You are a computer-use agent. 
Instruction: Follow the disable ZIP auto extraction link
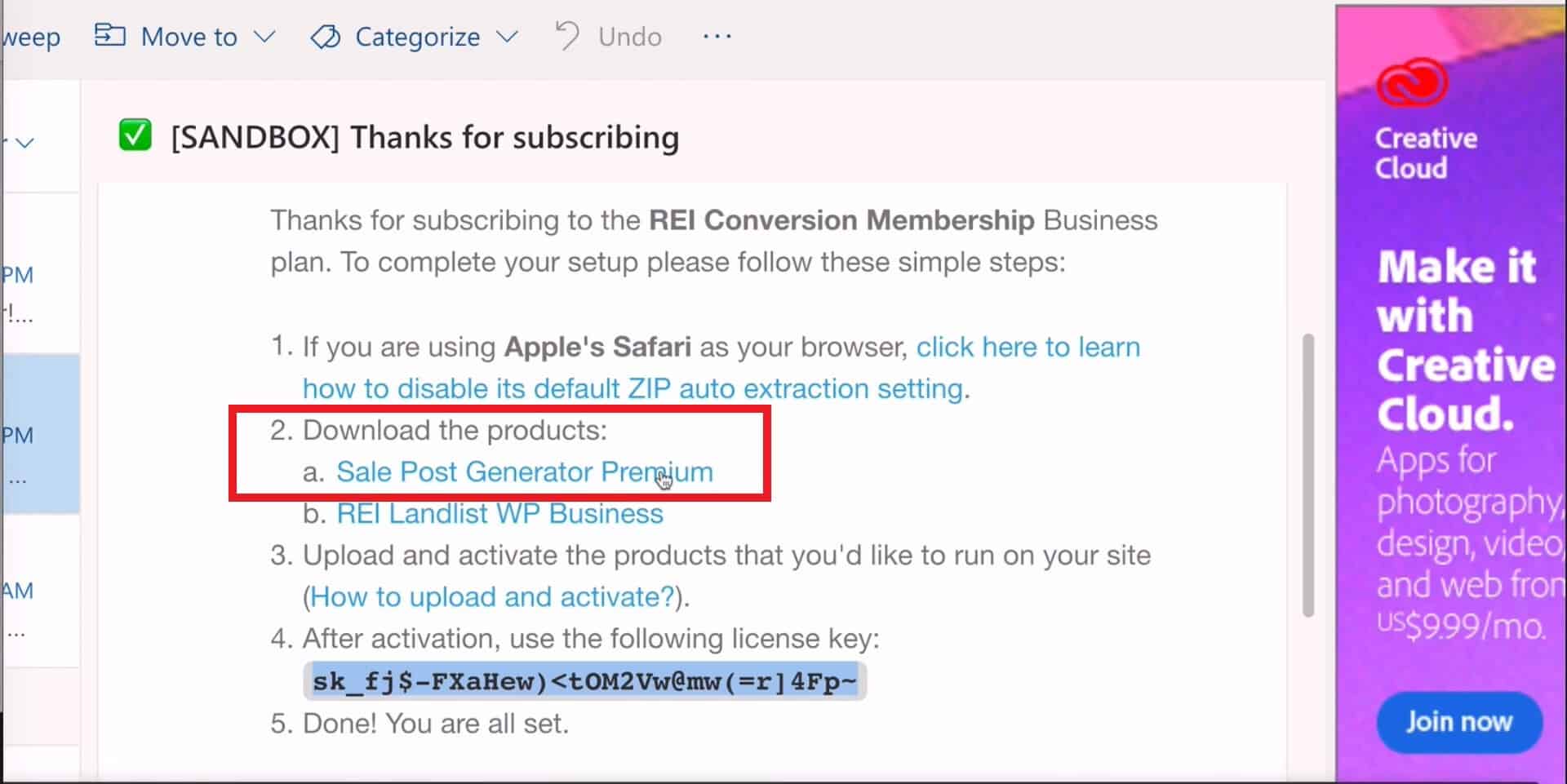click(x=721, y=368)
